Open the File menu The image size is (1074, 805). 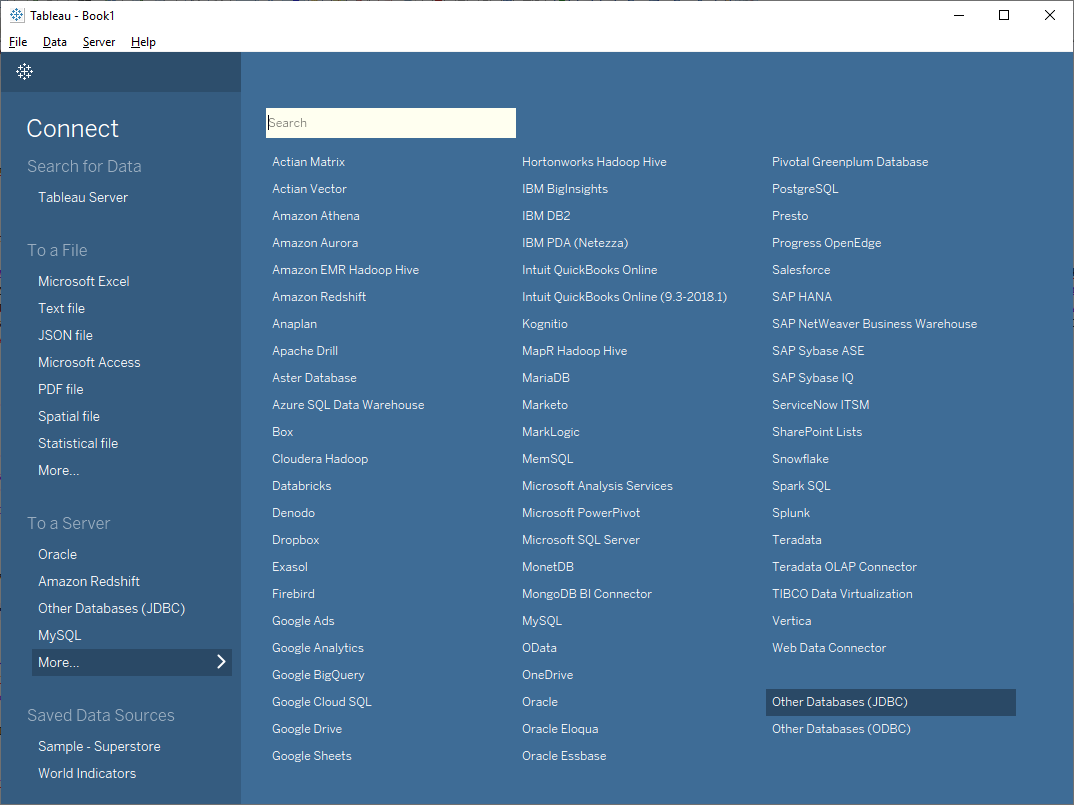(x=18, y=42)
